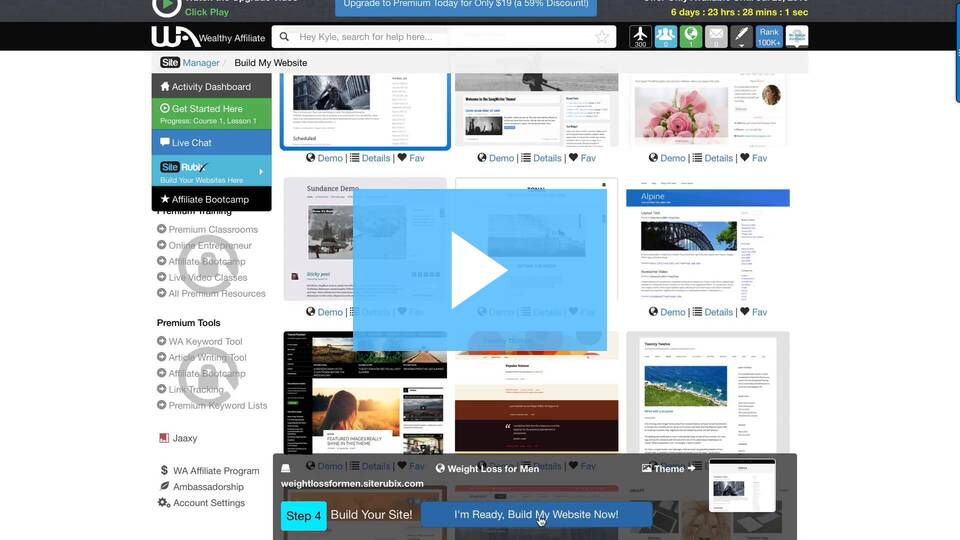This screenshot has height=540, width=960.
Task: Select the highlighted theme marked Scheduled
Action: pyautogui.click(x=365, y=110)
